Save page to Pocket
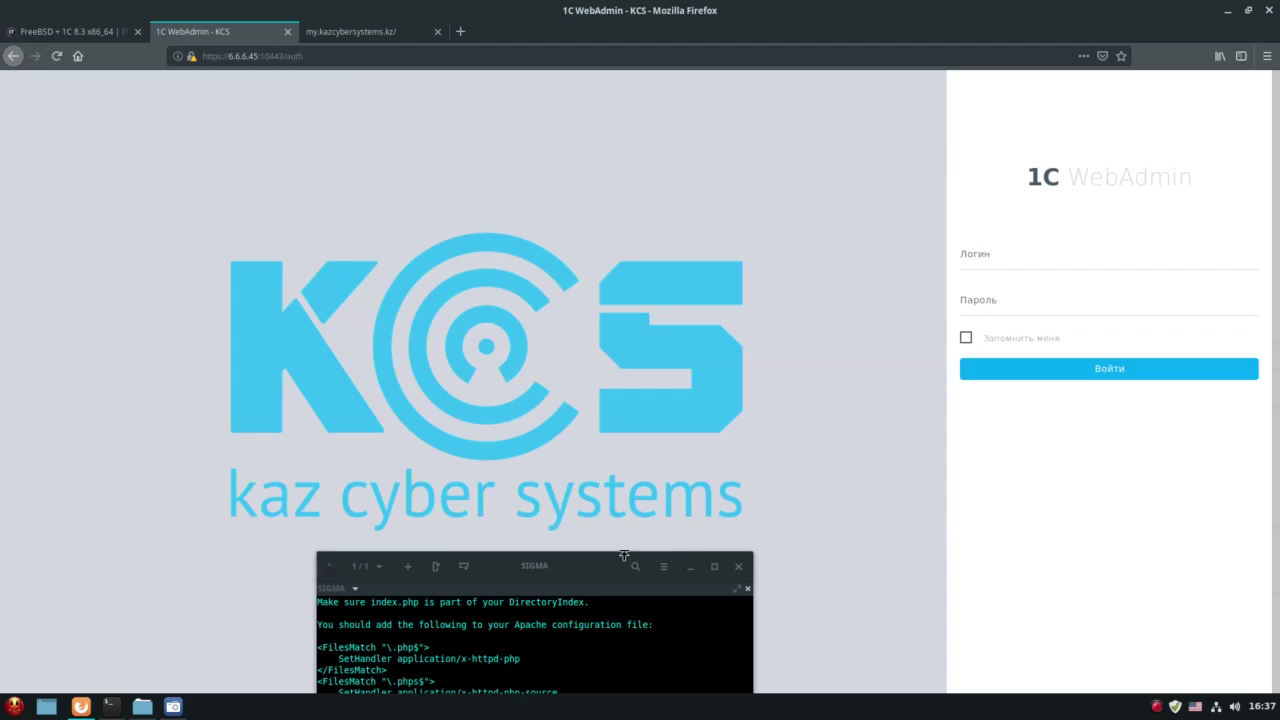This screenshot has height=720, width=1280. point(1103,56)
